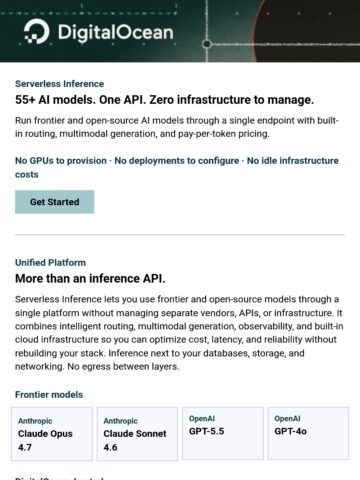This screenshot has height=480, width=360.
Task: Select the GPT-4o model card
Action: 308,433
